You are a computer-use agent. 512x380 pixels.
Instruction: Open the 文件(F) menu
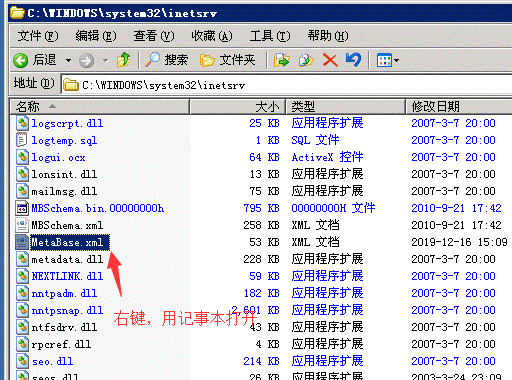[38, 36]
